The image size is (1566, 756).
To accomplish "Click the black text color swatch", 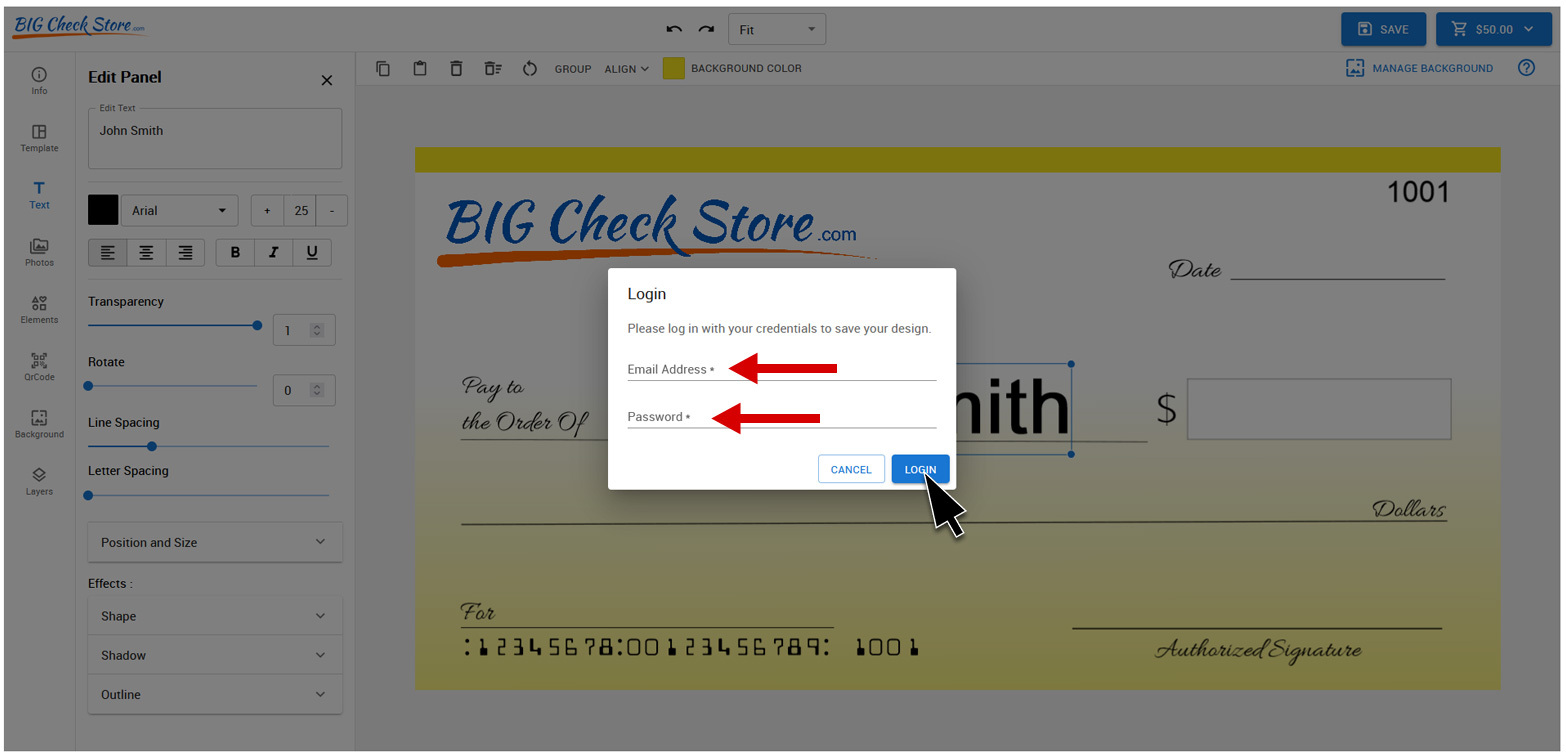I will (103, 210).
